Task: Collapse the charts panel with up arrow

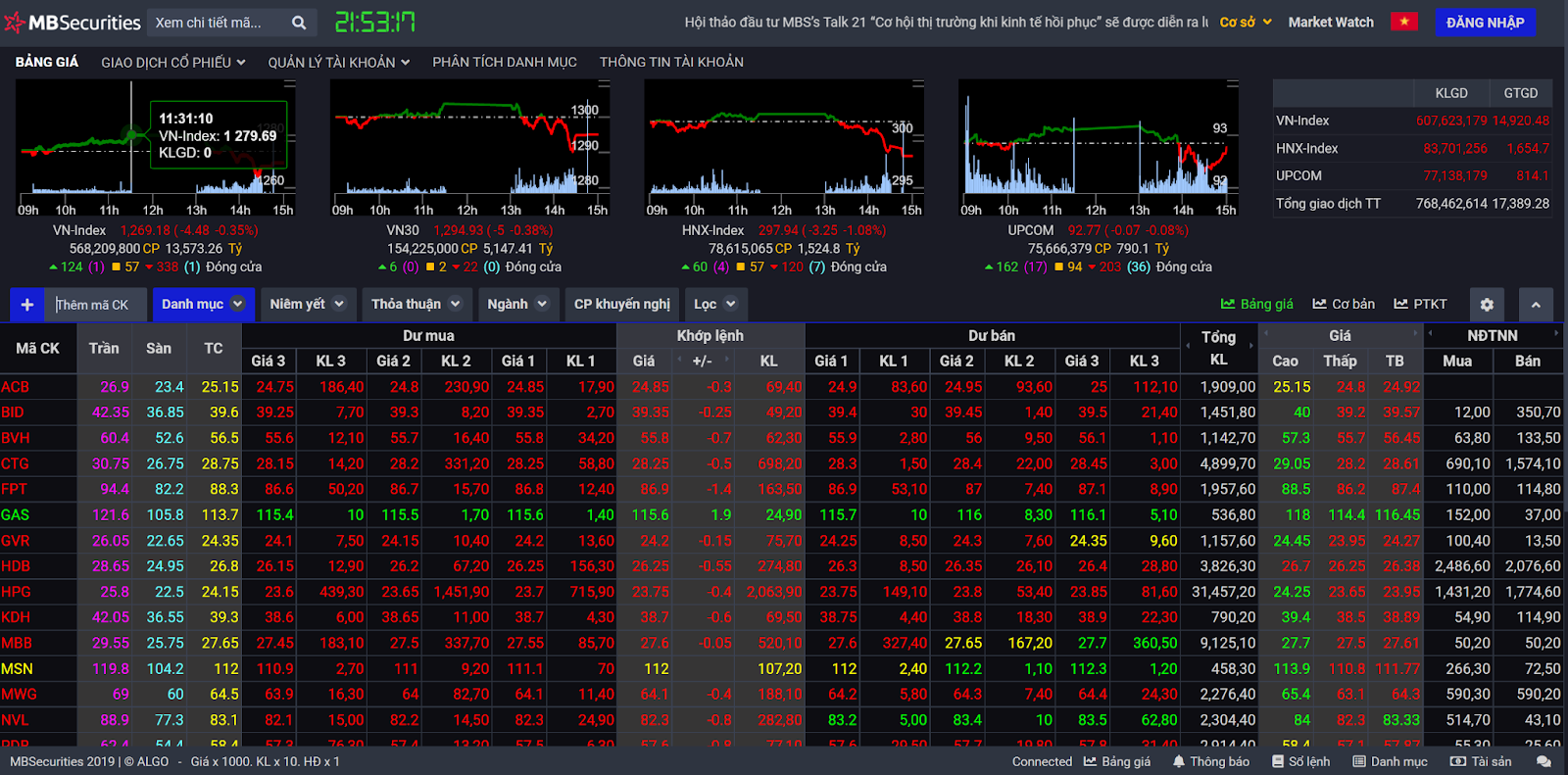Action: click(x=1536, y=305)
